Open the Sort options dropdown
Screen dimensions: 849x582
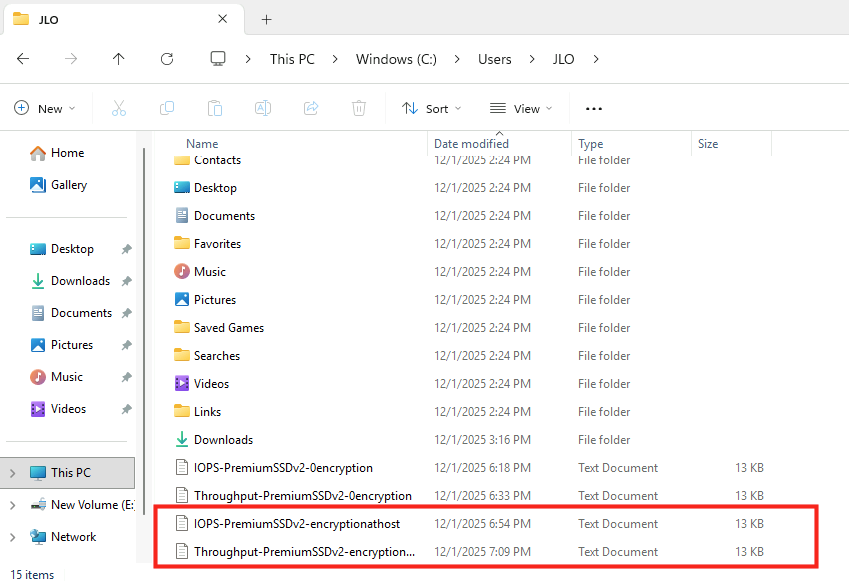pos(432,108)
